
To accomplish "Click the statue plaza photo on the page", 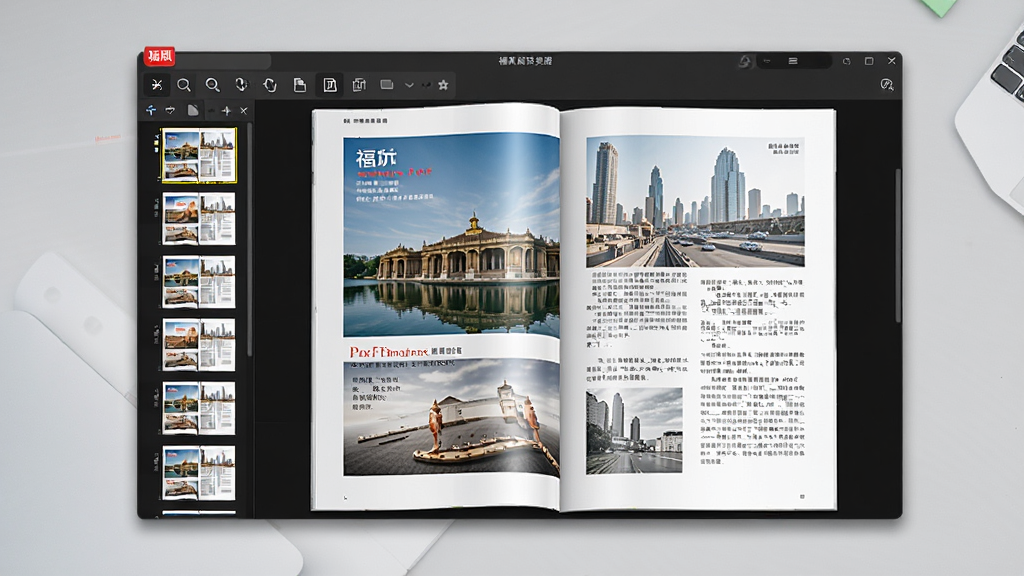I will point(451,417).
